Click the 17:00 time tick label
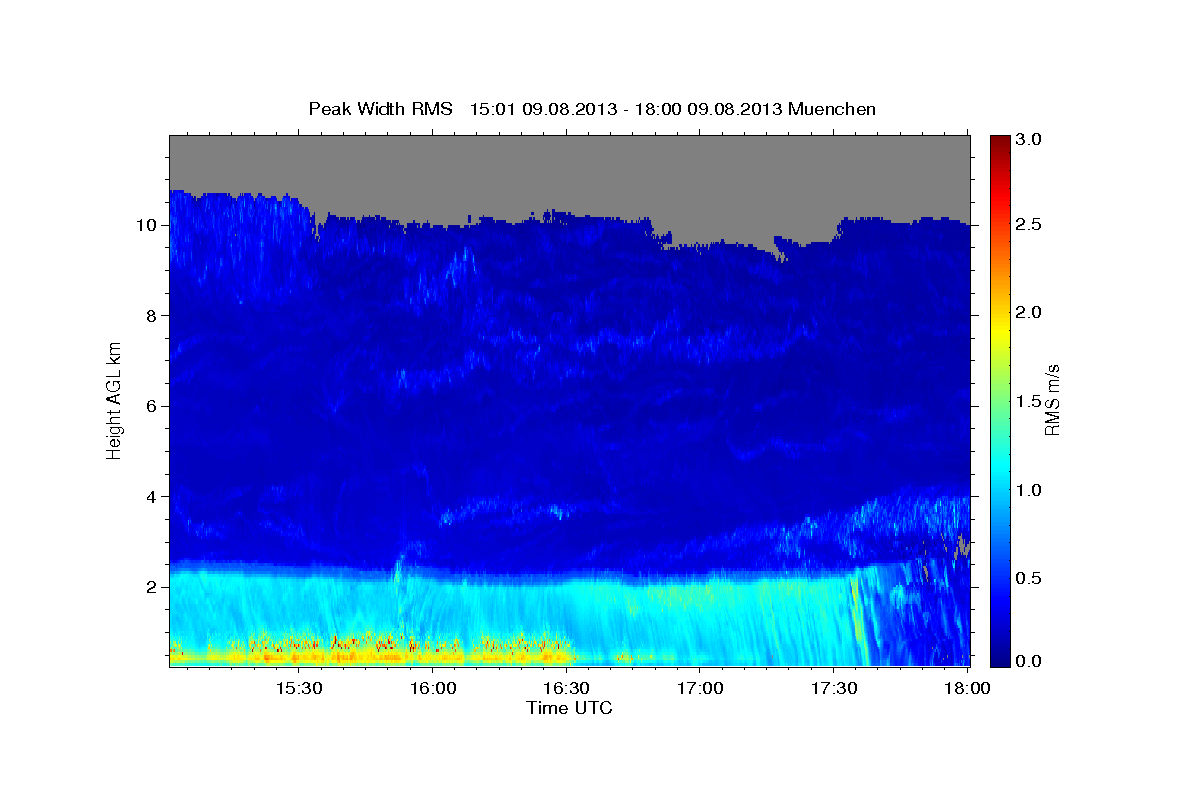Image resolution: width=1200 pixels, height=800 pixels. (700, 689)
